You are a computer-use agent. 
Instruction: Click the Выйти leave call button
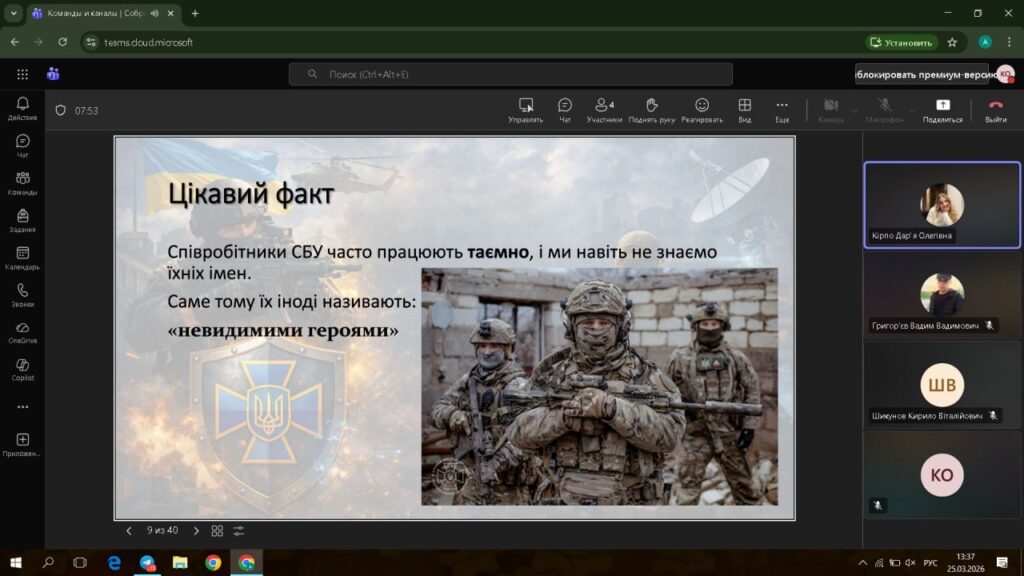point(995,109)
